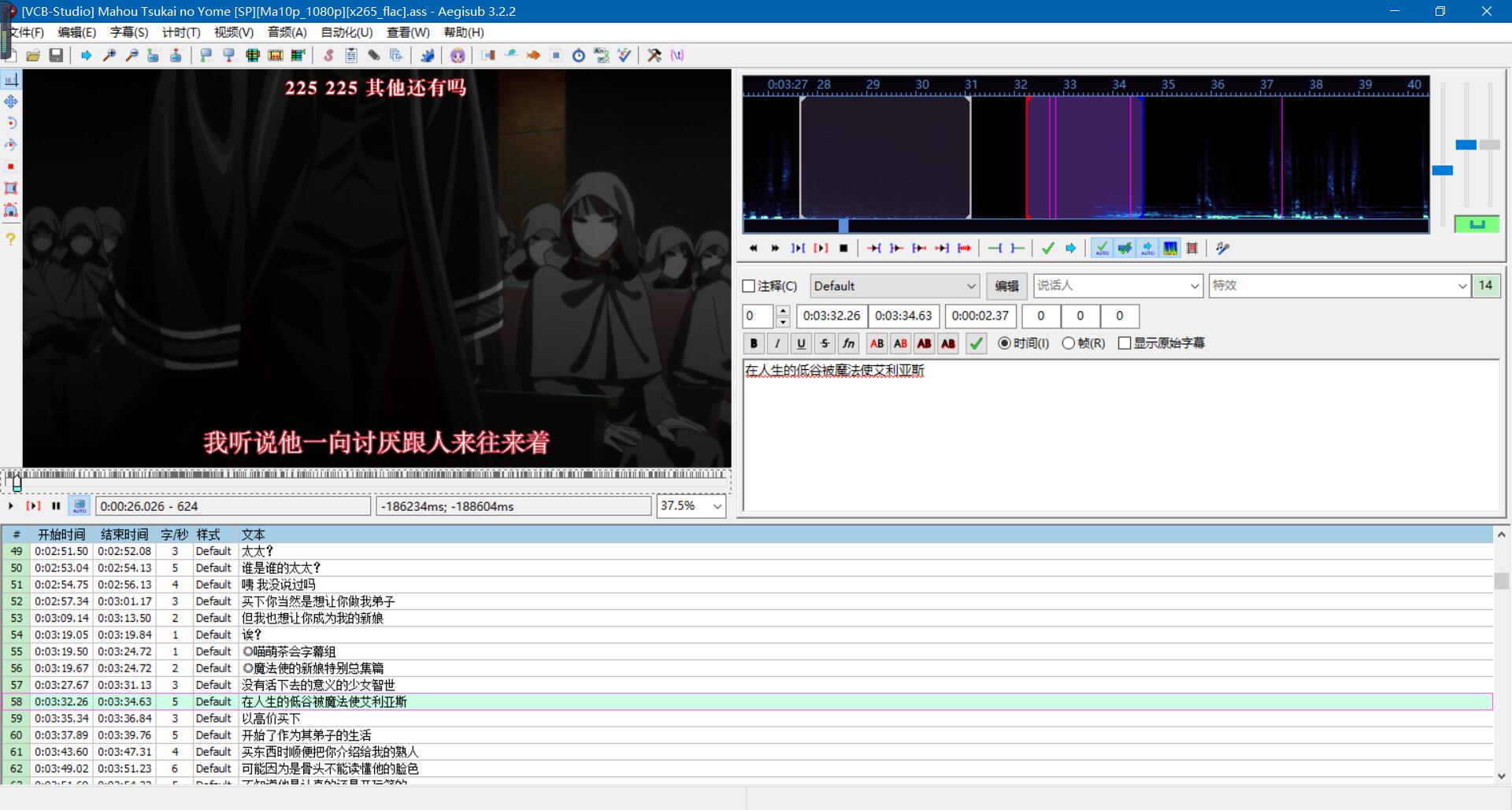Play the audio selection (blue bracket play)
Viewport: 1512px width, 810px height.
click(799, 248)
